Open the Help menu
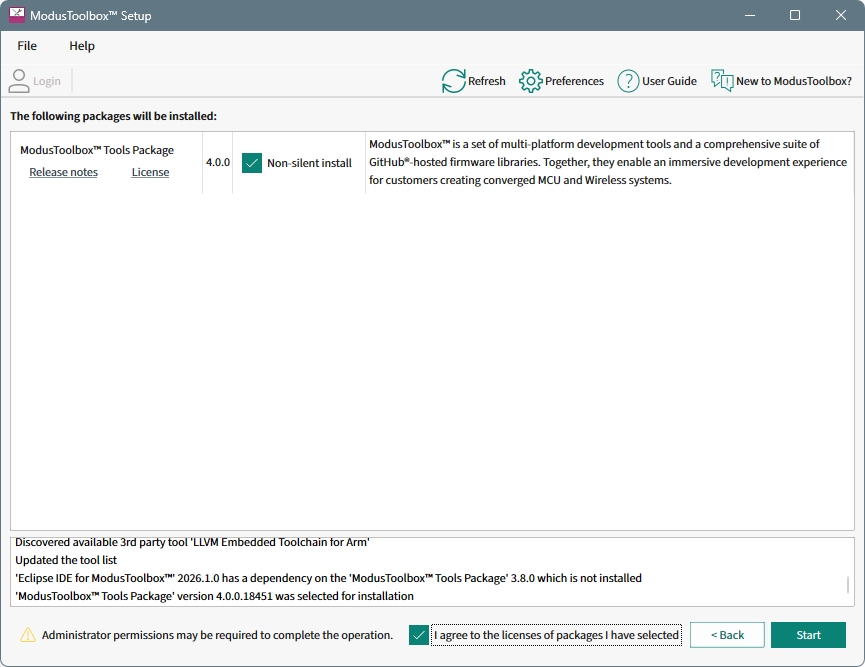Screen dimensions: 865x667 pos(82,46)
